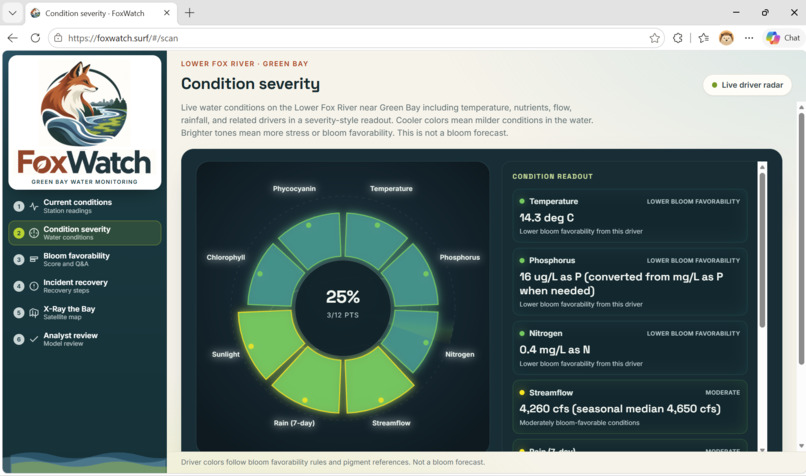
Task: Select the Streamflow radar wedge
Action: pos(374,383)
